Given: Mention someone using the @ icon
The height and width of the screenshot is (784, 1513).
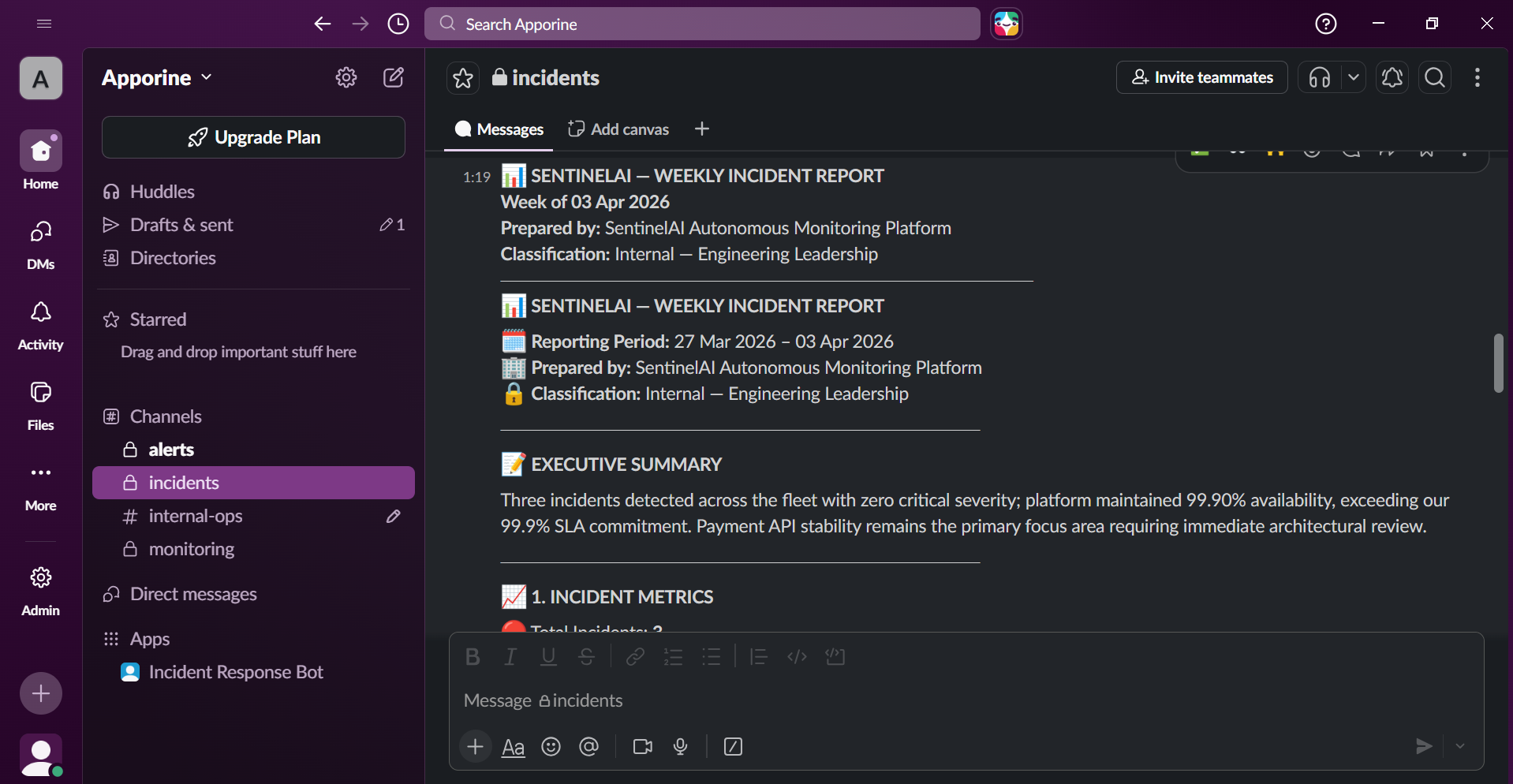Looking at the screenshot, I should tap(589, 746).
